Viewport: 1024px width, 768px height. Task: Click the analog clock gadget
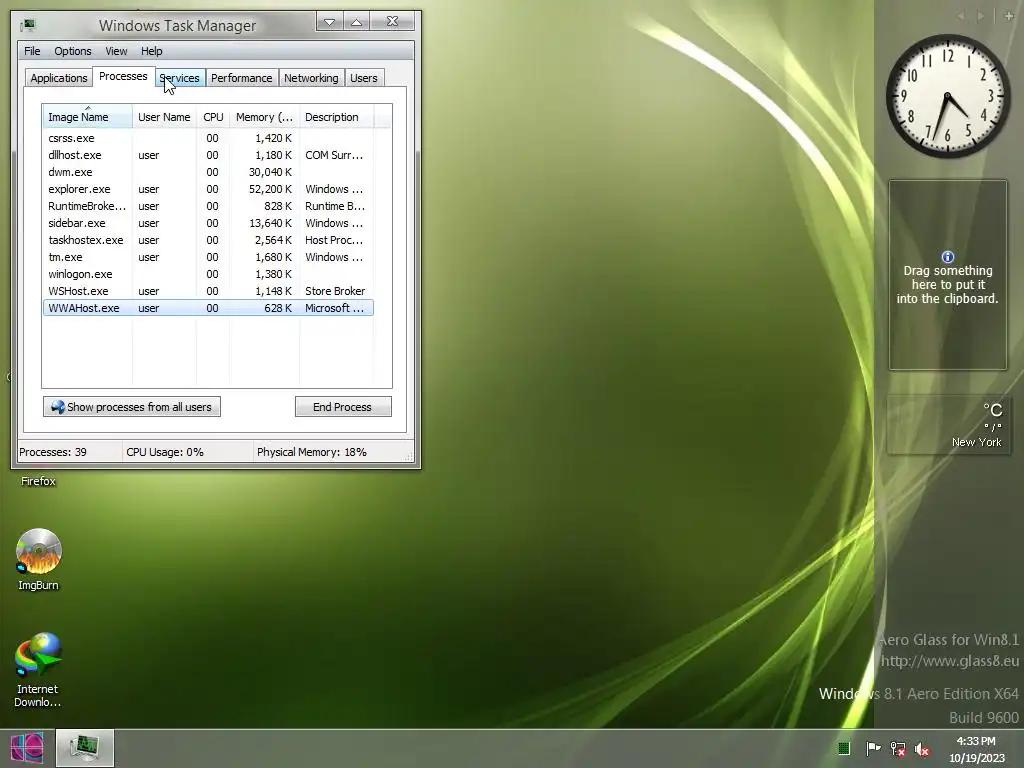pyautogui.click(x=948, y=97)
